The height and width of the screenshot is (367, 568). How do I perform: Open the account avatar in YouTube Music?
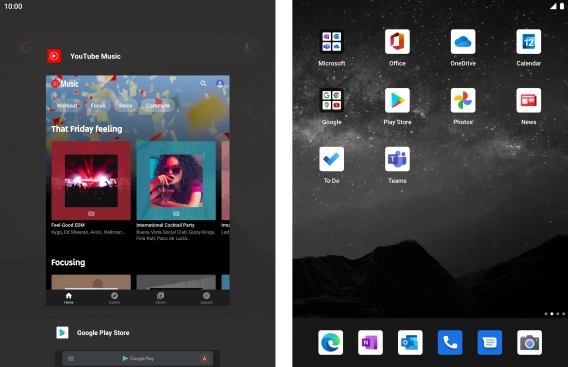(220, 84)
